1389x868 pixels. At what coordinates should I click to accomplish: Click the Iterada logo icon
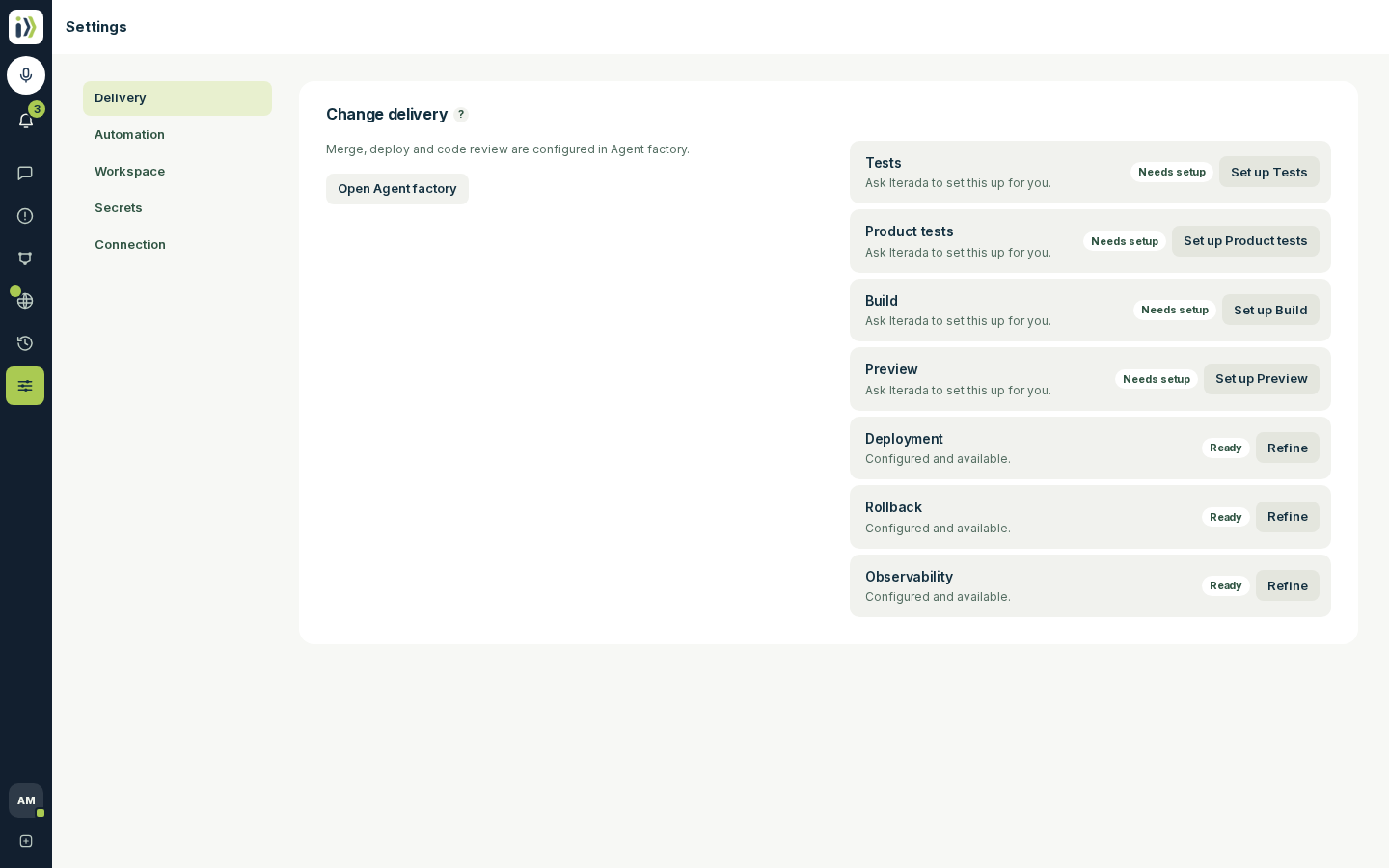26,27
